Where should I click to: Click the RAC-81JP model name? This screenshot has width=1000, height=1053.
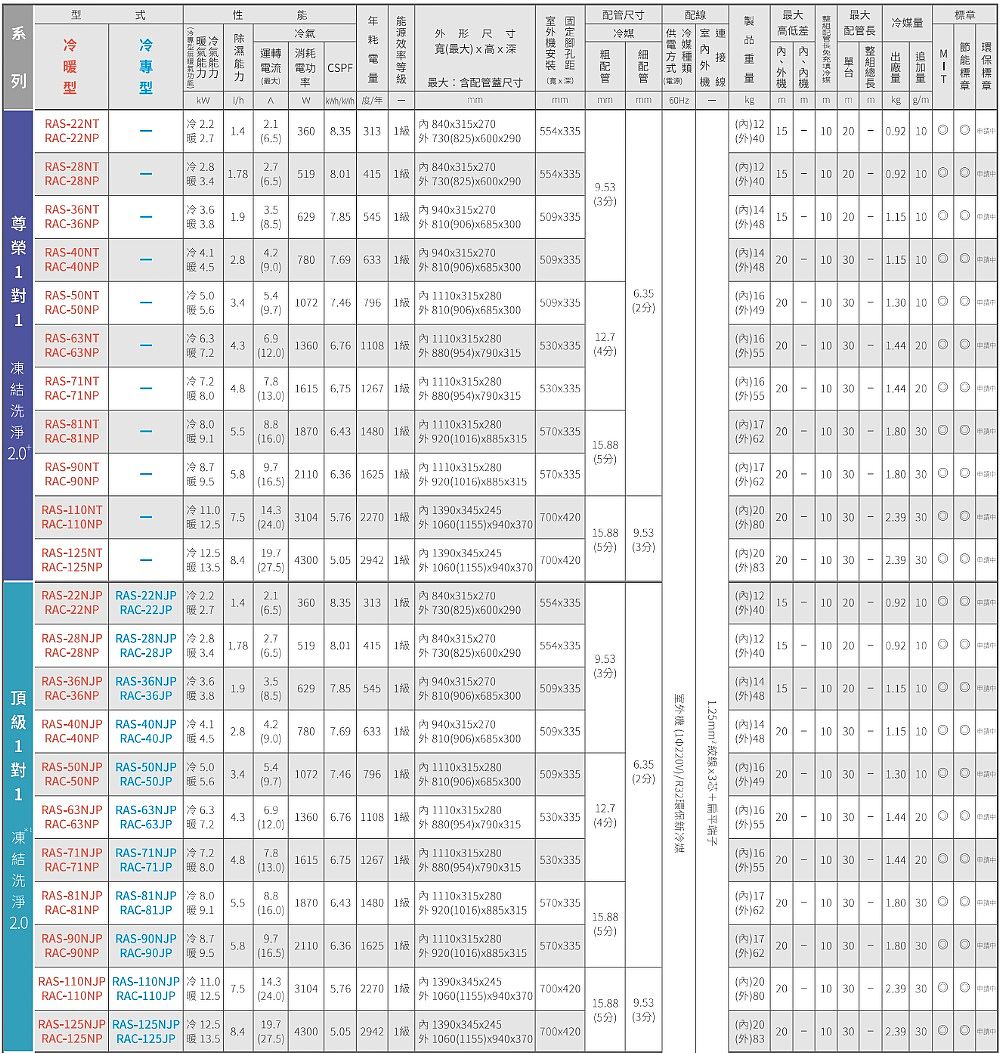coord(146,911)
